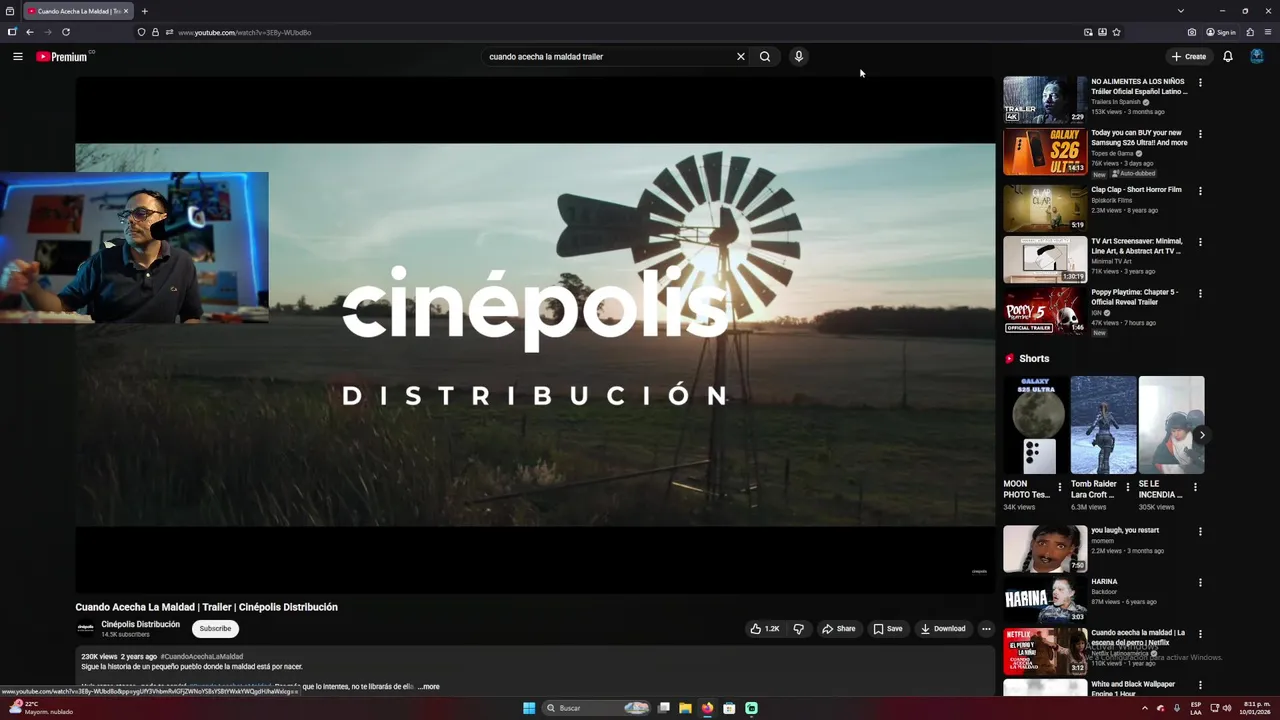Open the #CuandoAcechaLaMaldad hashtag link

[202, 657]
